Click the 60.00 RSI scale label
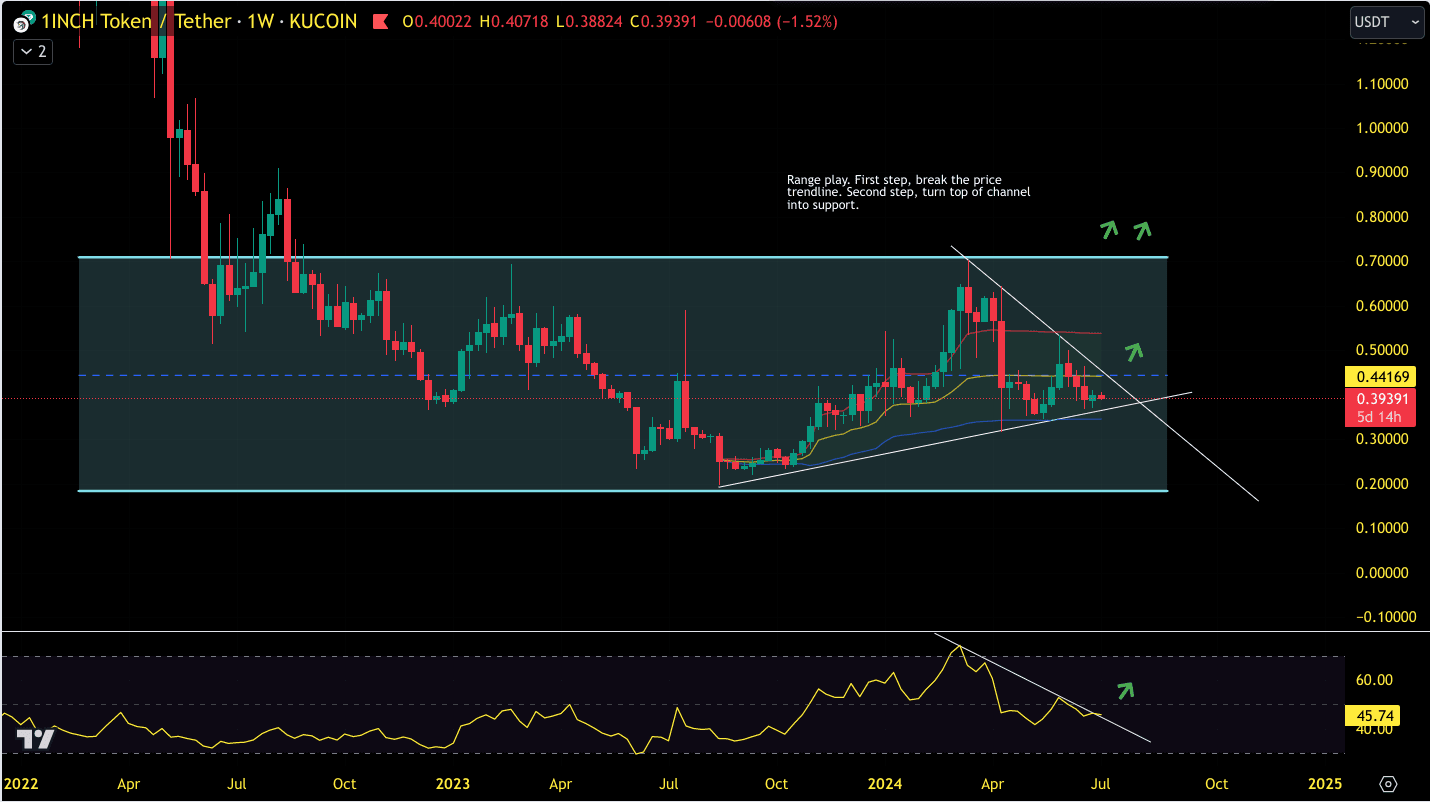 pos(1372,680)
